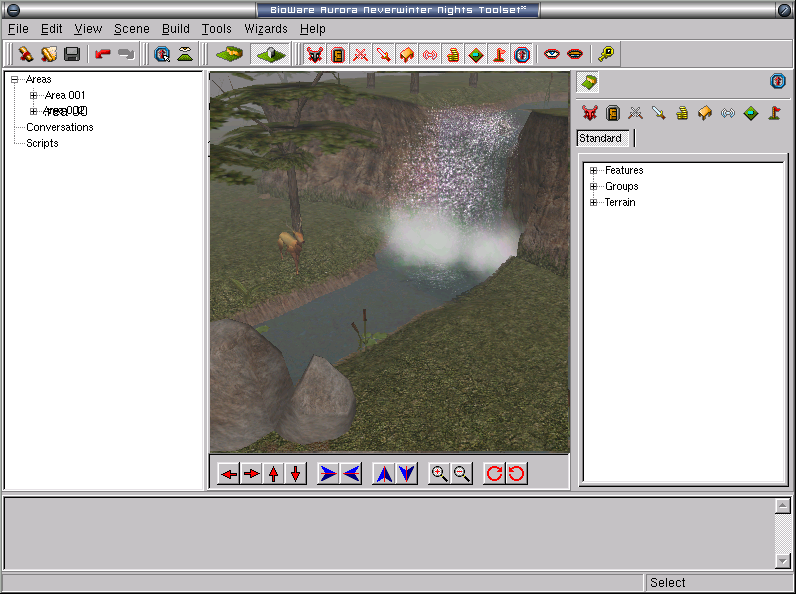The height and width of the screenshot is (594, 796).
Task: Select the creatures palette red monster icon
Action: tap(590, 113)
